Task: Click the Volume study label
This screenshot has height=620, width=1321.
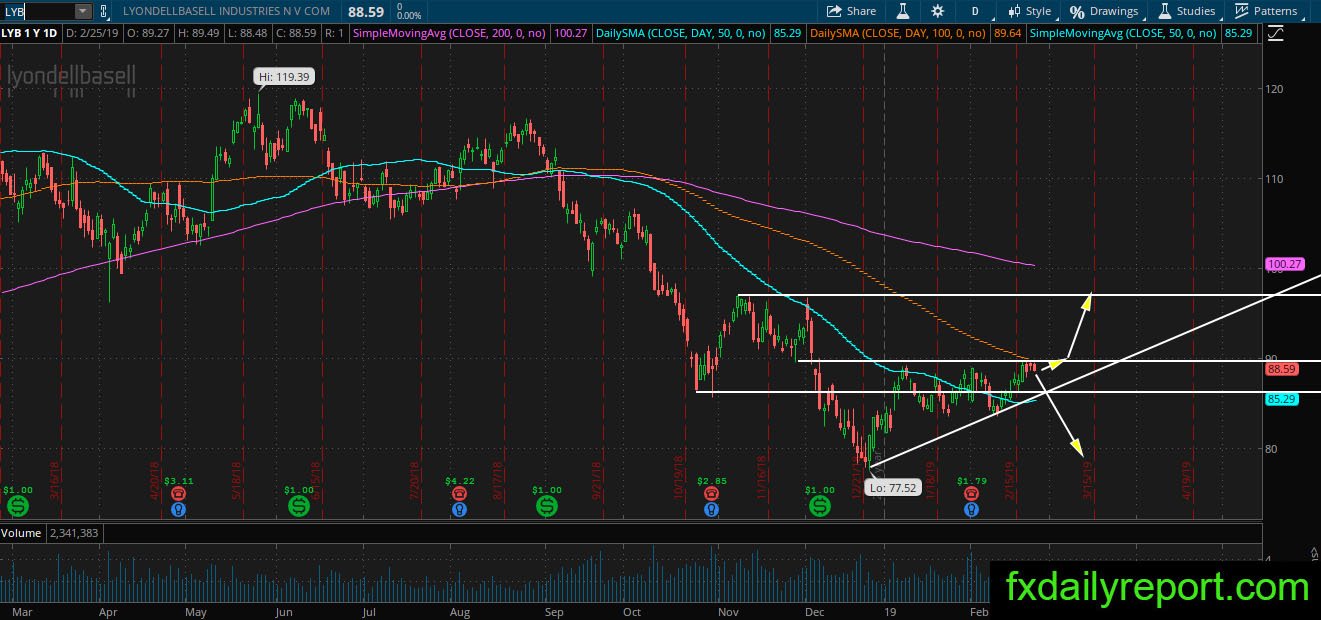Action: click(21, 534)
